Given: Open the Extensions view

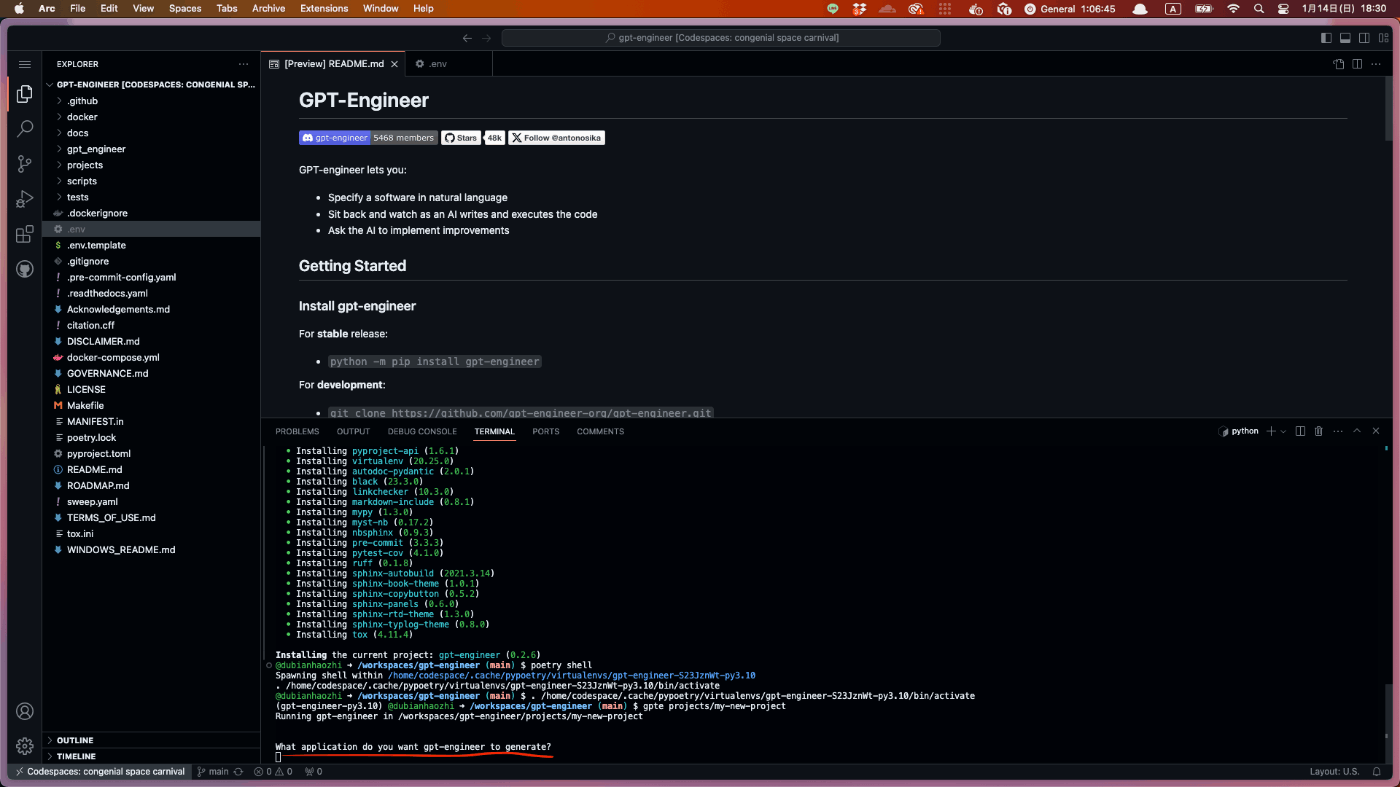Looking at the screenshot, I should [x=25, y=235].
